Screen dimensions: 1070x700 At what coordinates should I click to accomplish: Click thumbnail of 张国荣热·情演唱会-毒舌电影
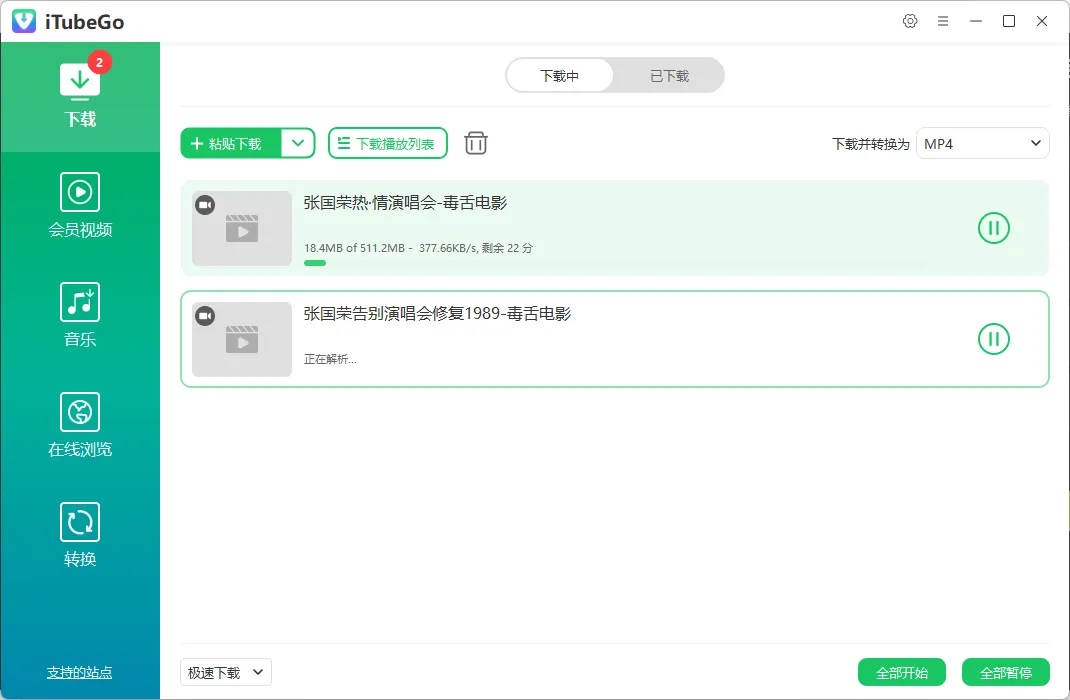(242, 228)
